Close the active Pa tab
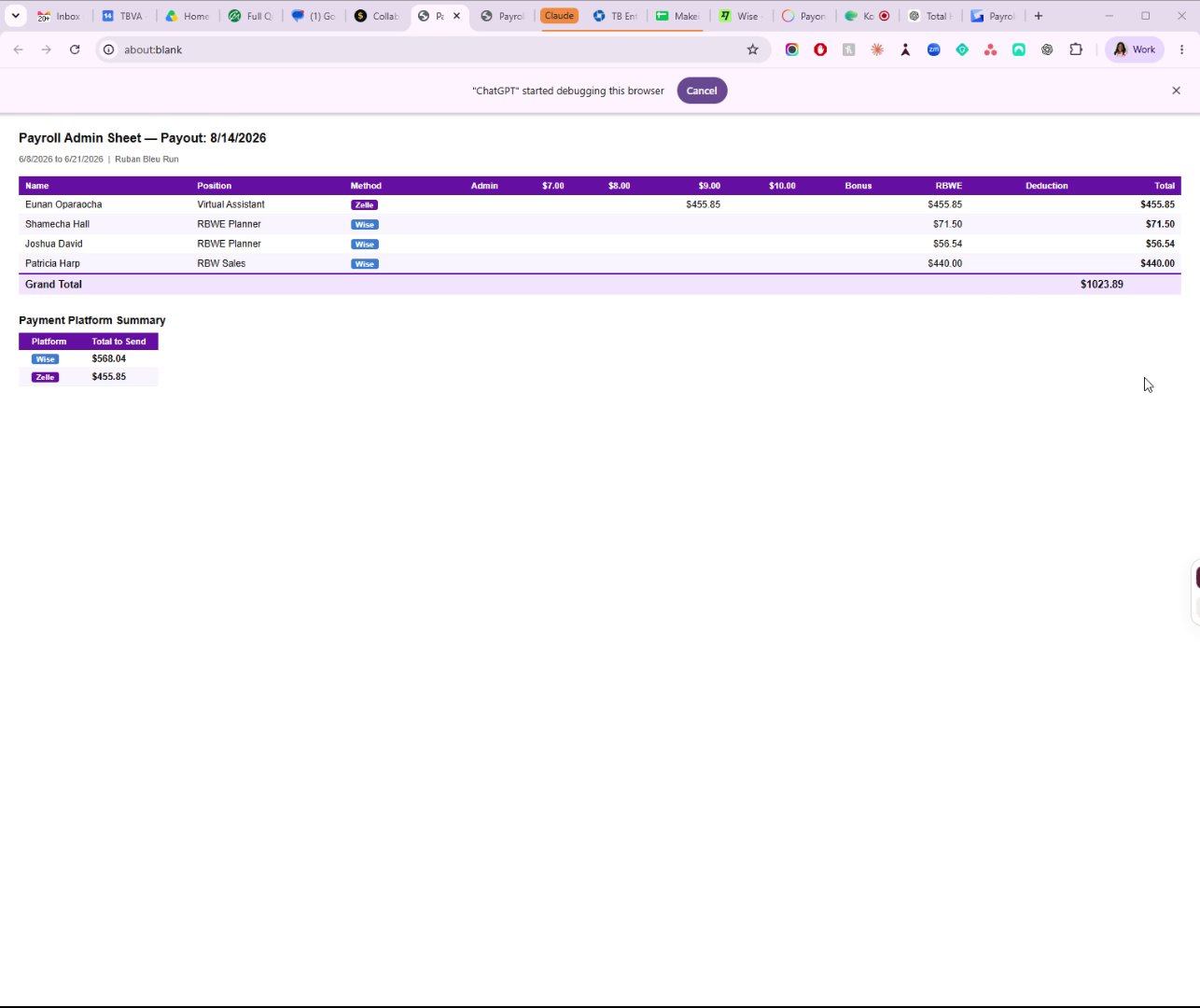 pyautogui.click(x=456, y=16)
